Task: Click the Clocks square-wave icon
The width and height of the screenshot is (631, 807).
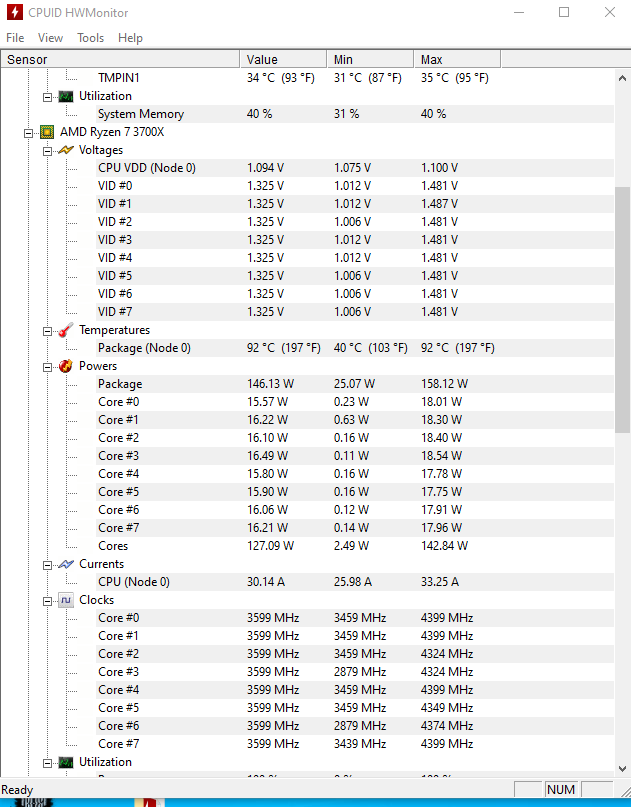Action: (66, 600)
